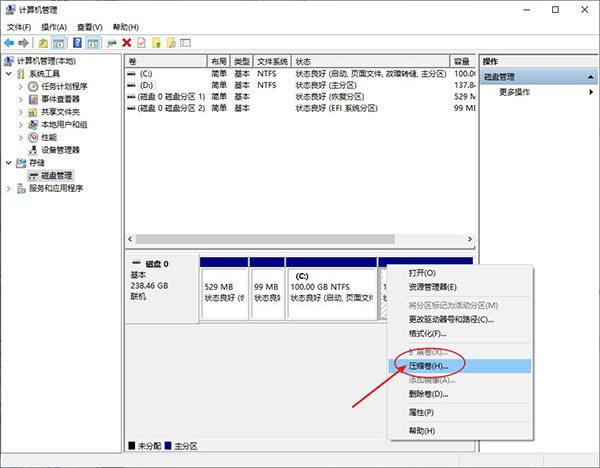Viewport: 600px width, 468px height.
Task: Sort by the 卷 column header
Action: [166, 62]
